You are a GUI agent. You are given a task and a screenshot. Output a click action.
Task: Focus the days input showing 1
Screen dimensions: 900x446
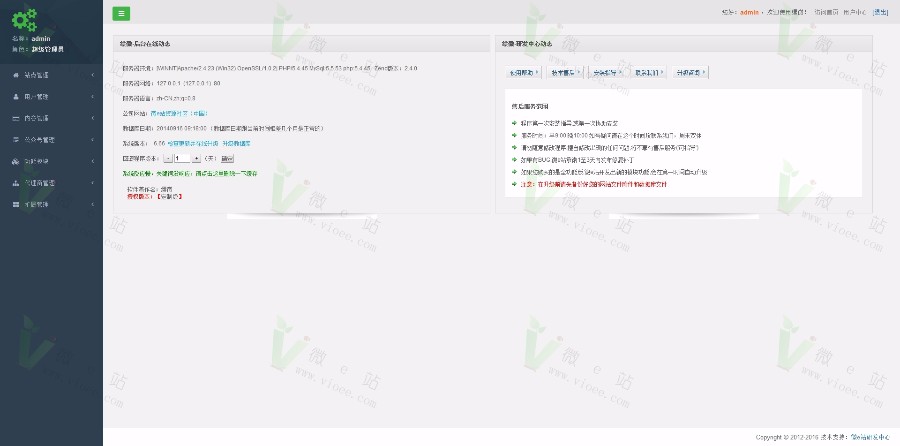tap(182, 158)
